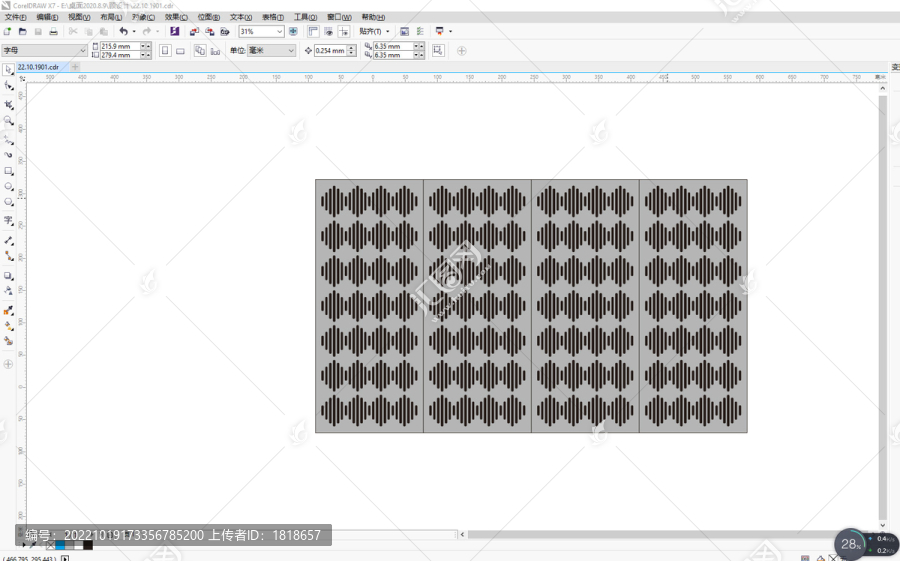Screen dimensions: 900x561
Task: Expand the undo history arrow
Action: pos(134,32)
